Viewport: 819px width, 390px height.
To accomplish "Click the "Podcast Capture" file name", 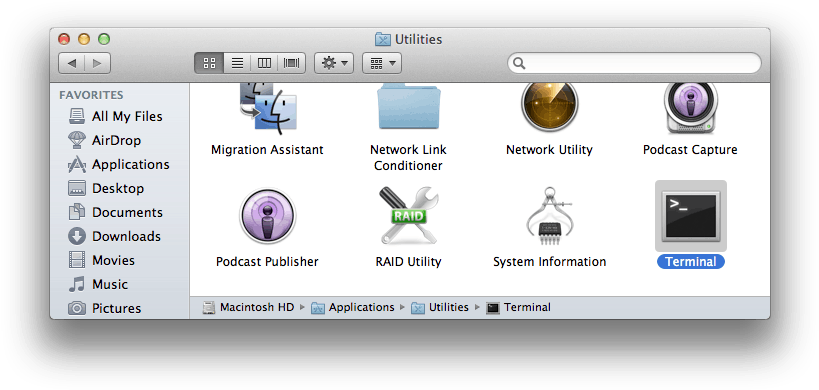I will tap(690, 150).
